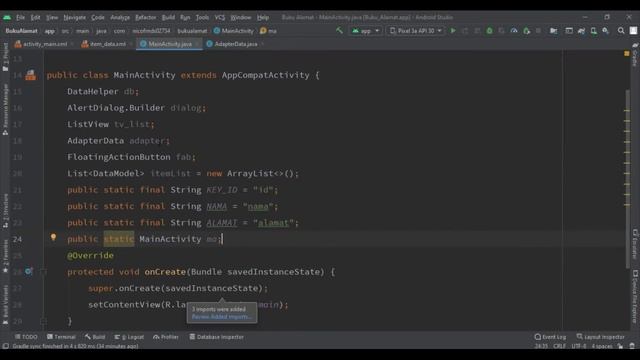Open the Favorites sidebar panel
640x360 pixels.
click(5, 256)
